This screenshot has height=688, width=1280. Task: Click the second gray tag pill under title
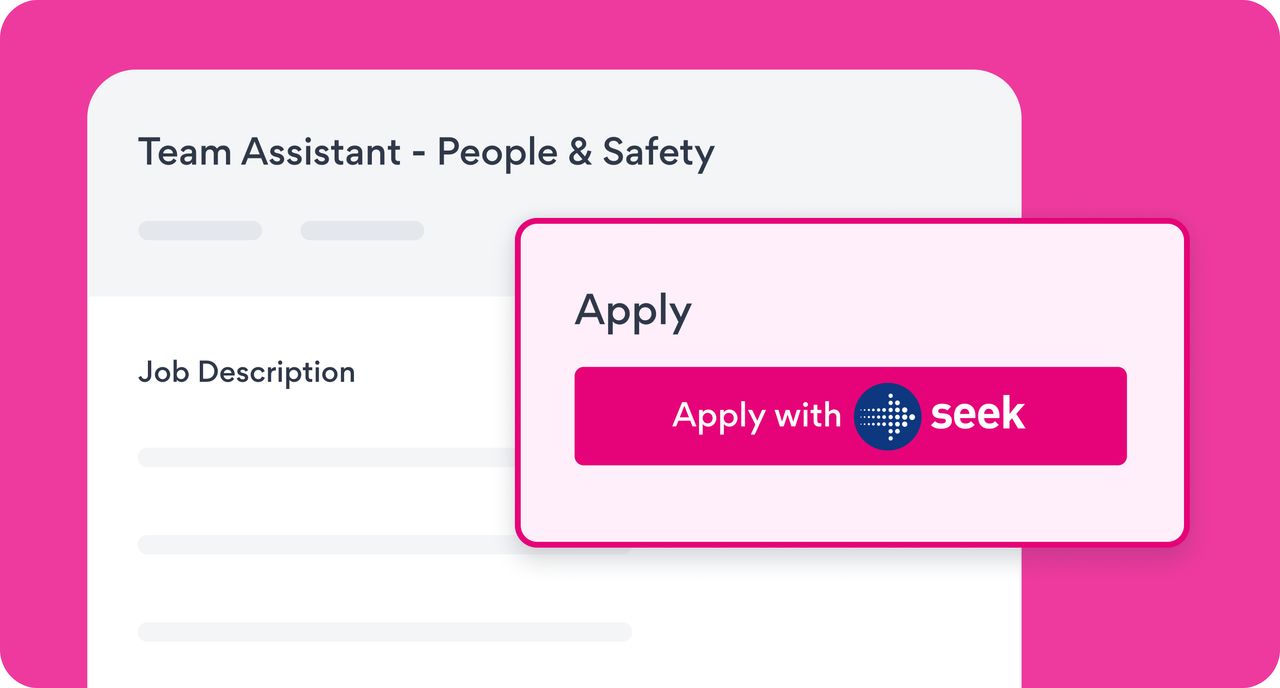click(x=362, y=231)
